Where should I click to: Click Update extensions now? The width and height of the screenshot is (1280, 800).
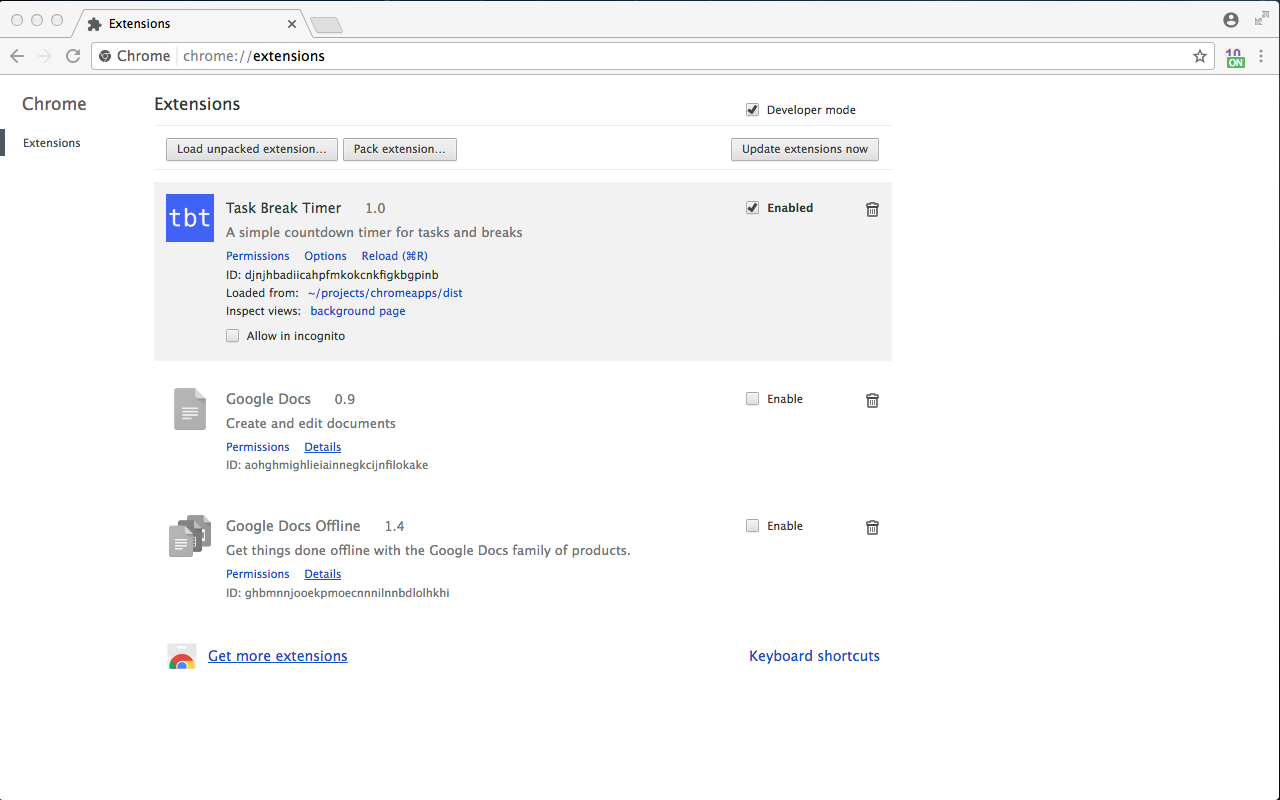(x=805, y=149)
